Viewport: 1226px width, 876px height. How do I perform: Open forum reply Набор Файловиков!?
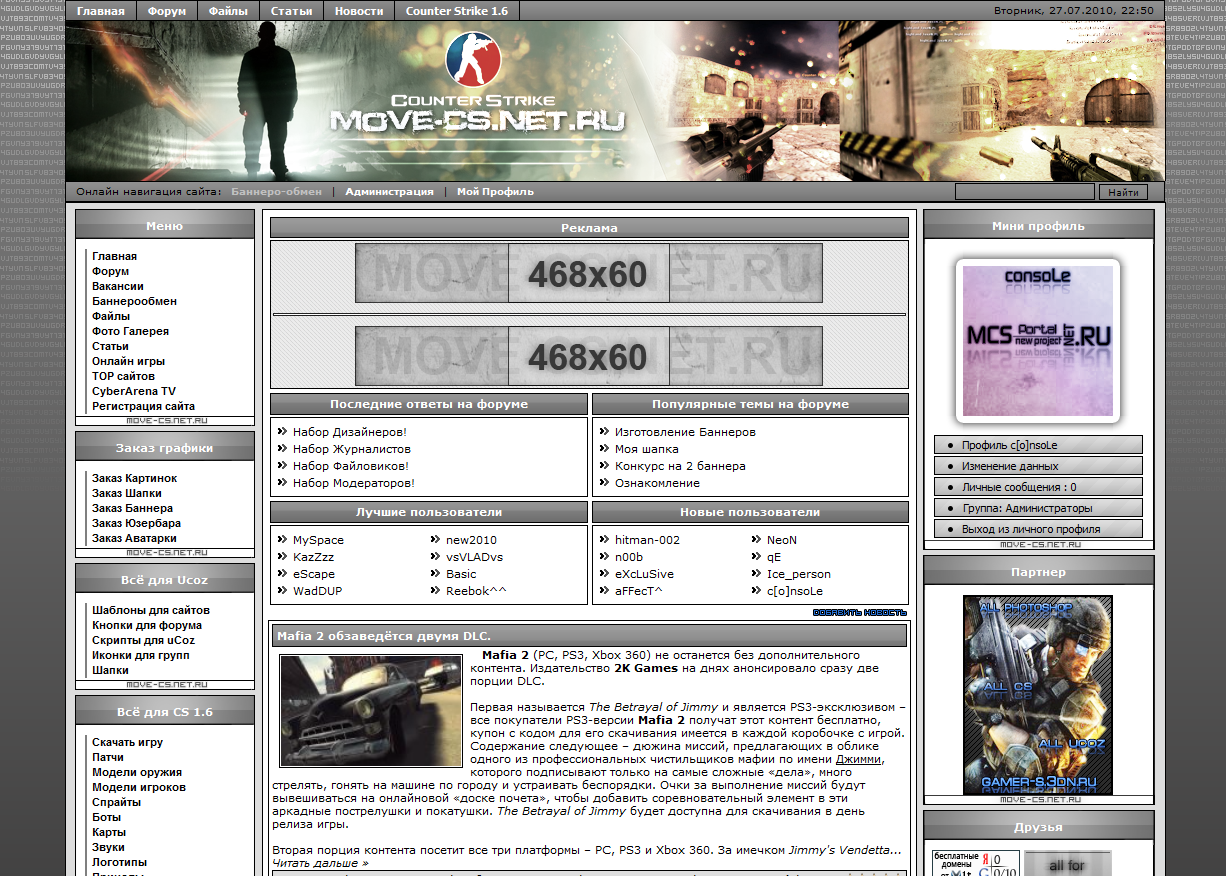(x=351, y=466)
